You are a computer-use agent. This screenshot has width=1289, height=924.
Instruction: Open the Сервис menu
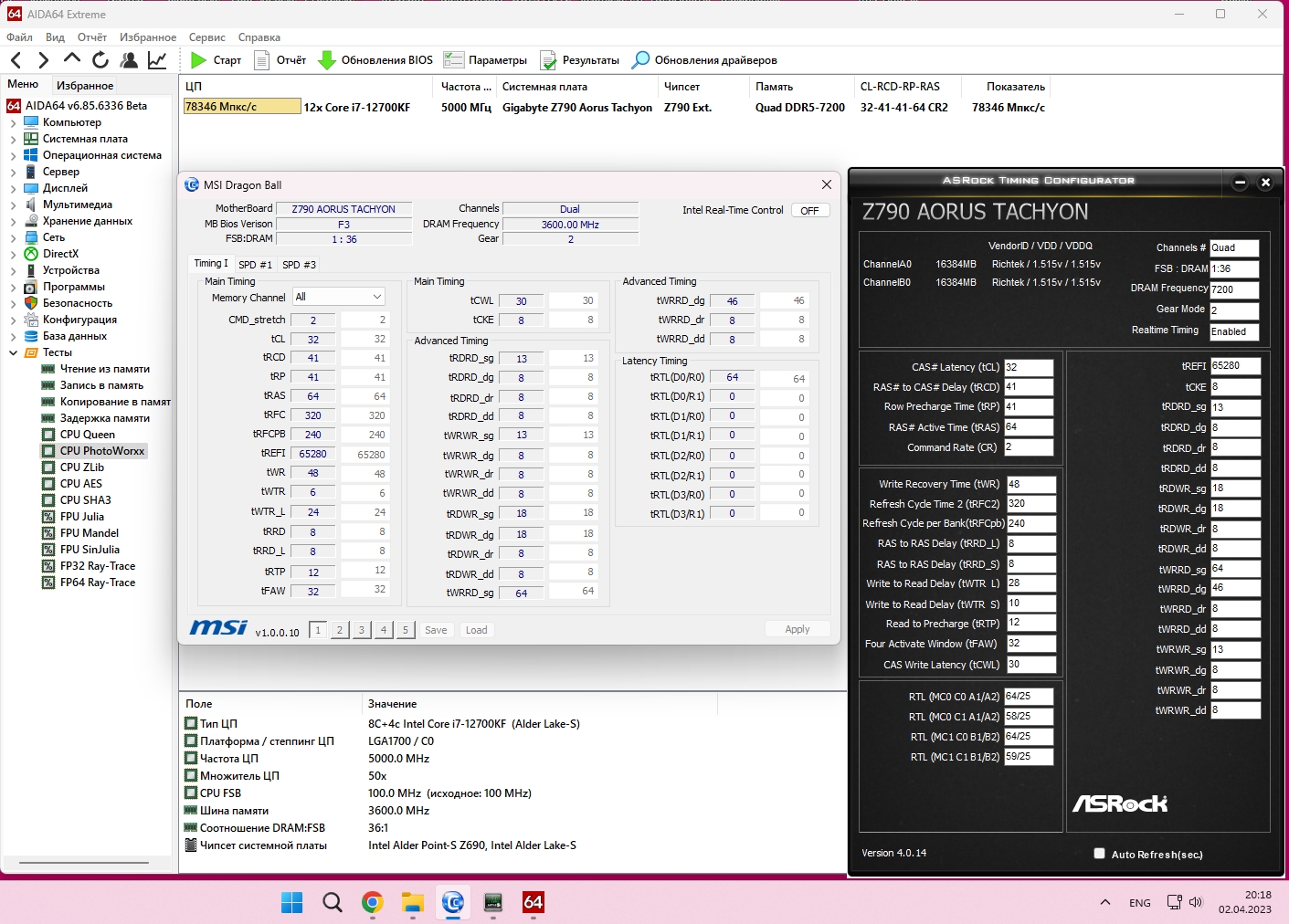click(207, 37)
